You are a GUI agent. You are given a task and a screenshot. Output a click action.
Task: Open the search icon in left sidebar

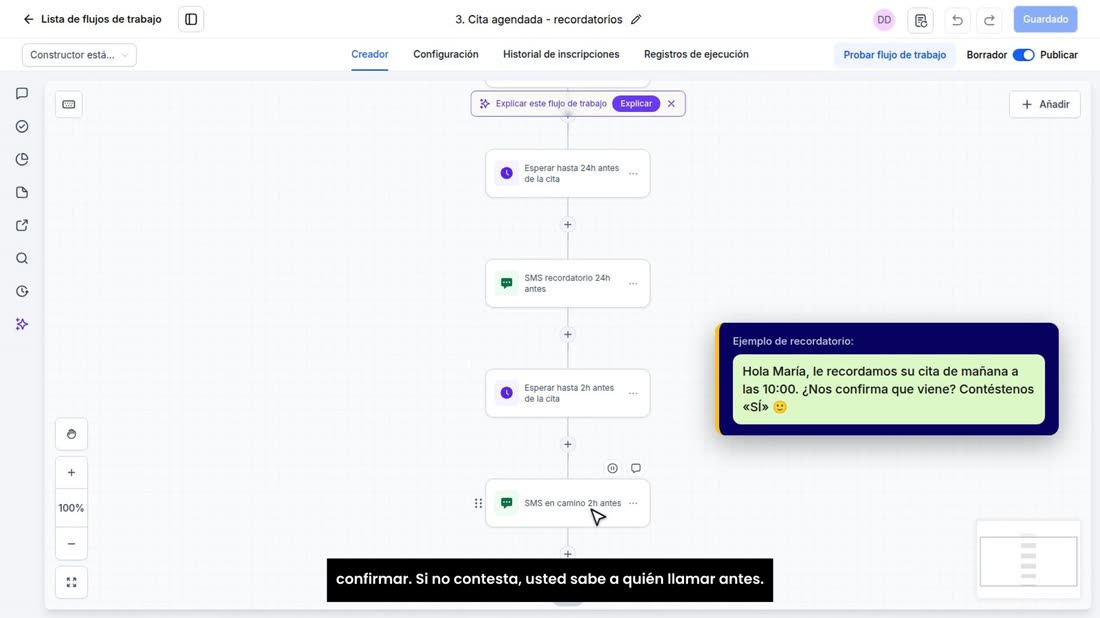point(22,258)
